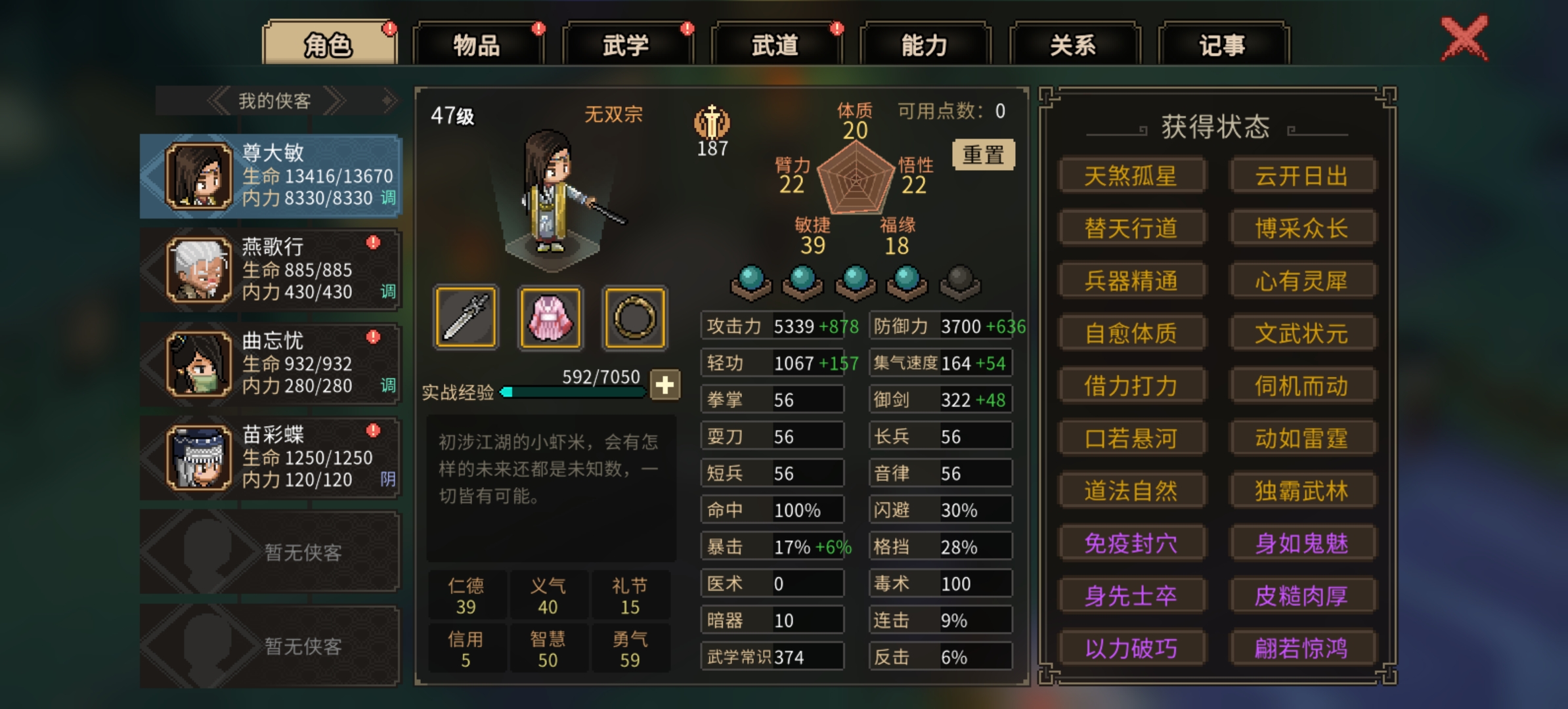Close the character panel with red X
The image size is (1568, 709).
[1464, 38]
